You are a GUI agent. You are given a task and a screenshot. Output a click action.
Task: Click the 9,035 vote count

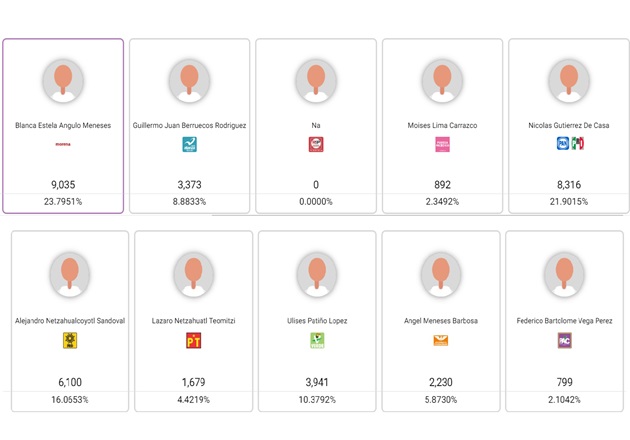tap(63, 185)
